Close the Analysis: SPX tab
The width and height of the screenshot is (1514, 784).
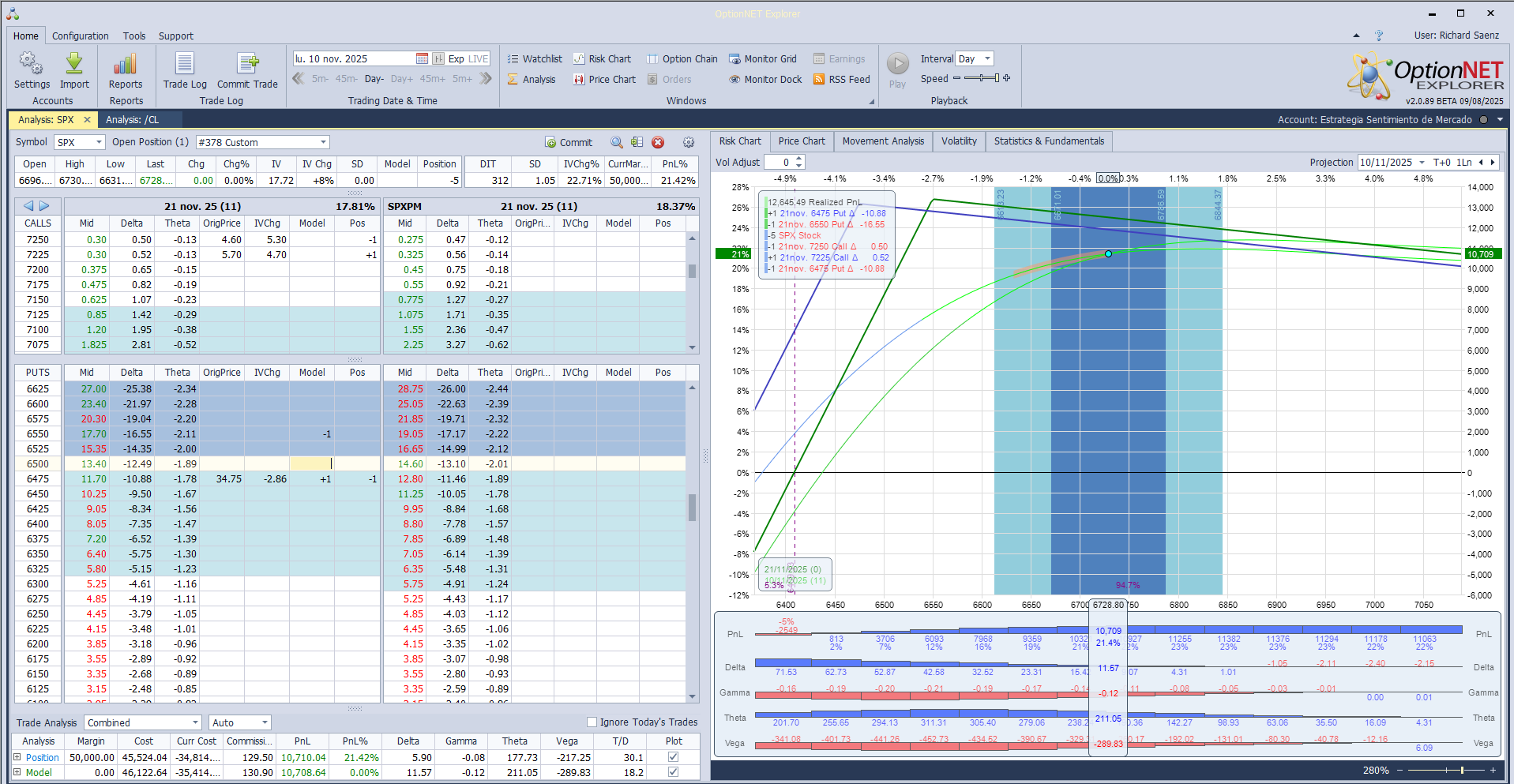point(87,120)
